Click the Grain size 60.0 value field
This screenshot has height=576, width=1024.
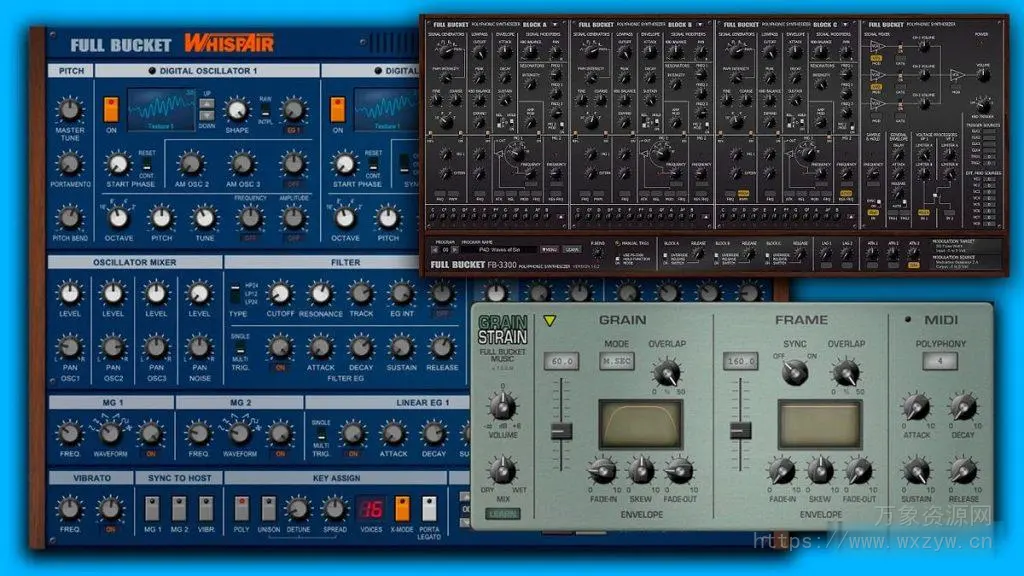pos(561,361)
